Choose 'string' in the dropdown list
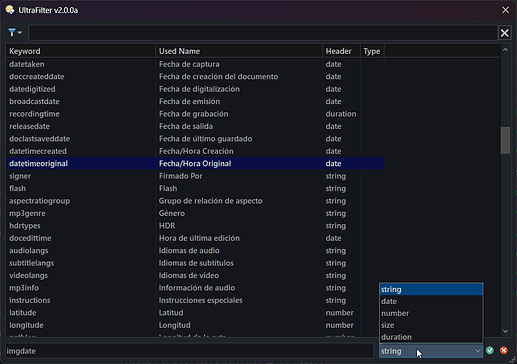 click(431, 289)
